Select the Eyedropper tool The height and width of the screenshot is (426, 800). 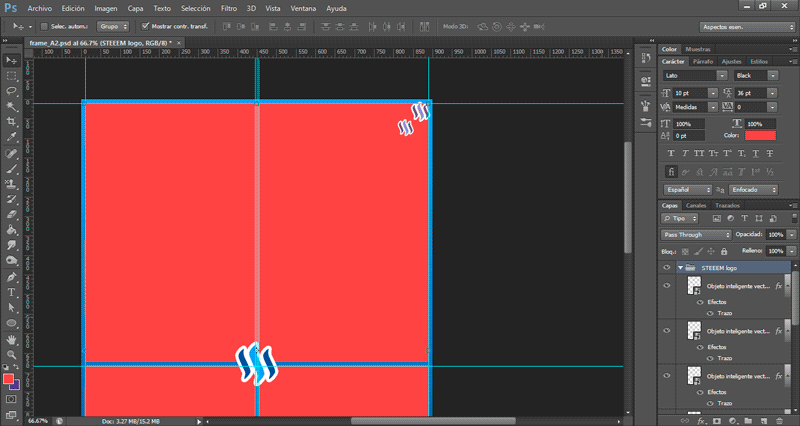(x=11, y=137)
